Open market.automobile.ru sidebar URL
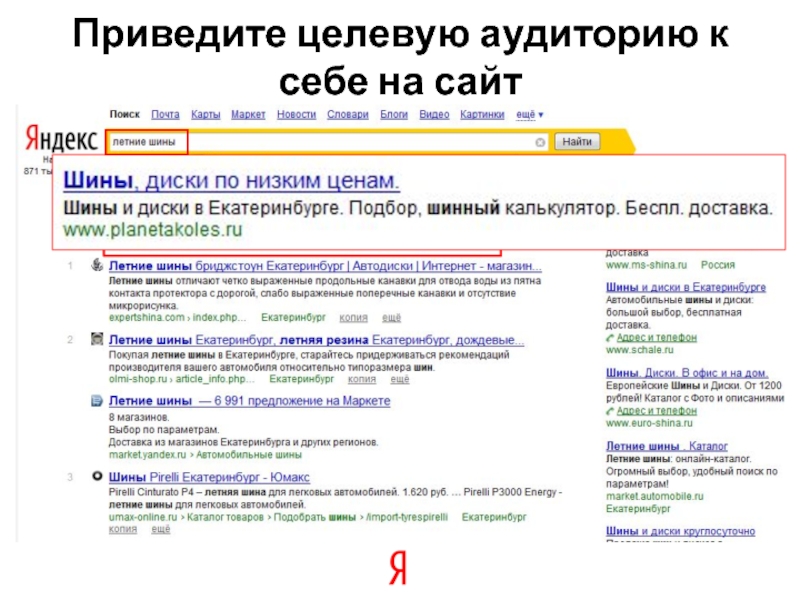 tap(655, 496)
